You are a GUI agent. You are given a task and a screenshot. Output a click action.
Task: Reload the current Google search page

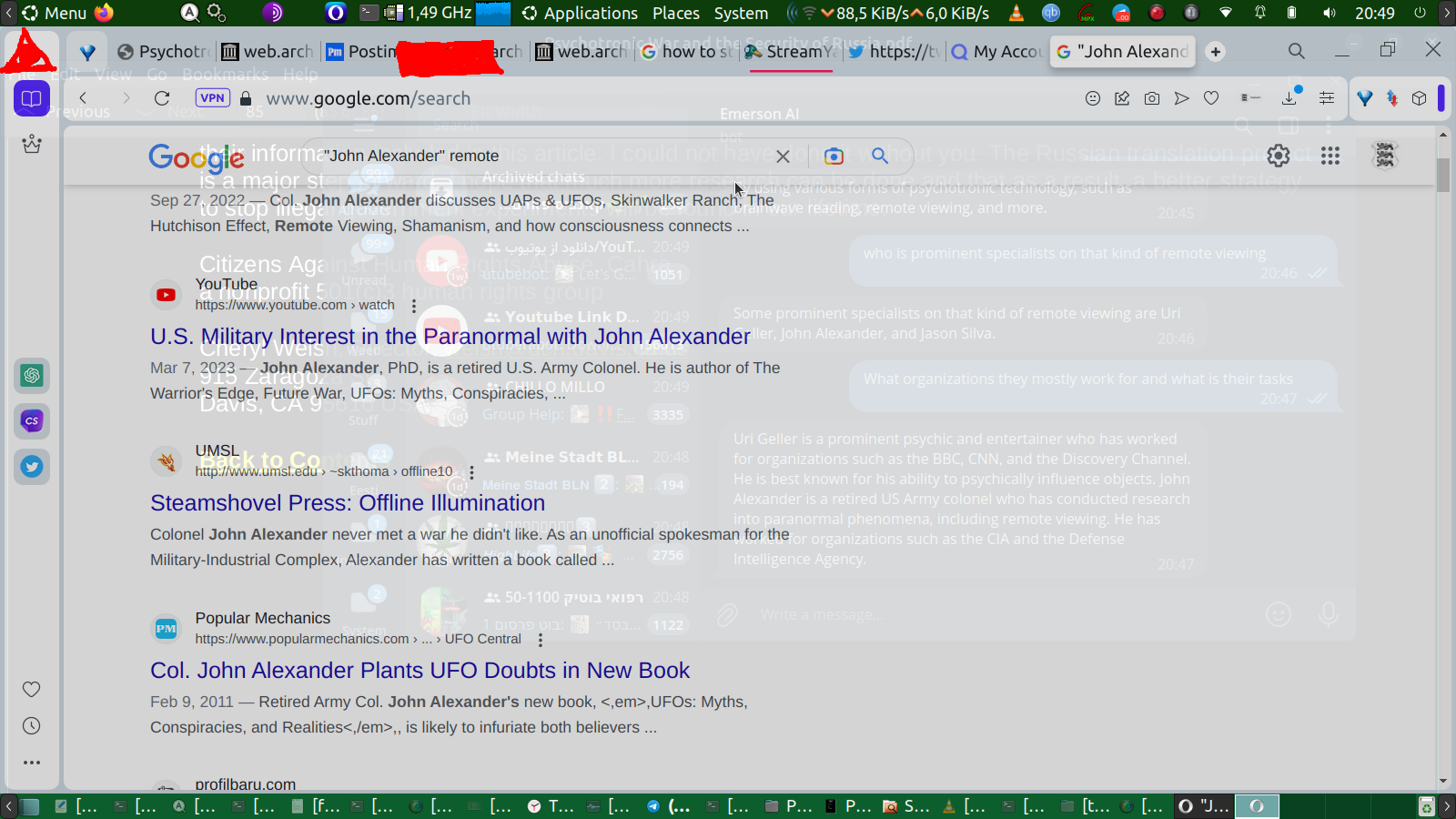162,98
